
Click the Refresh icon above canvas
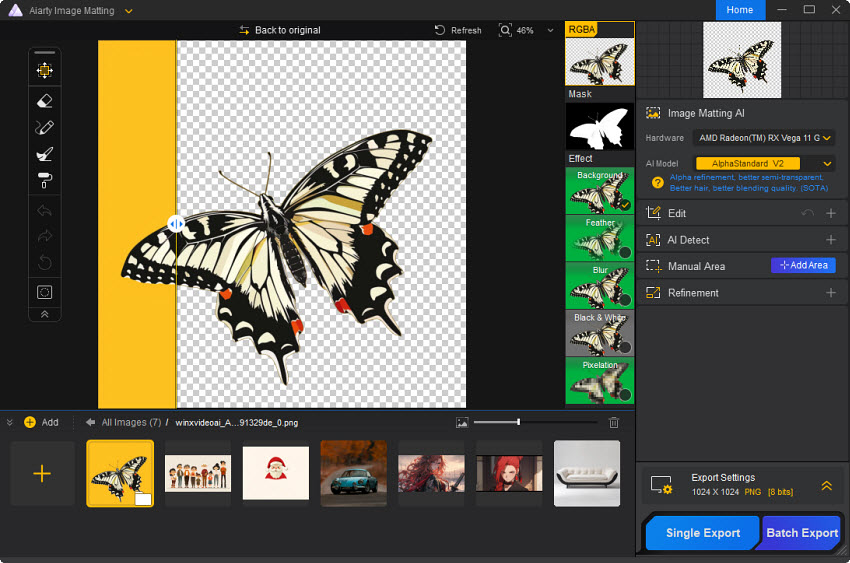(x=440, y=31)
